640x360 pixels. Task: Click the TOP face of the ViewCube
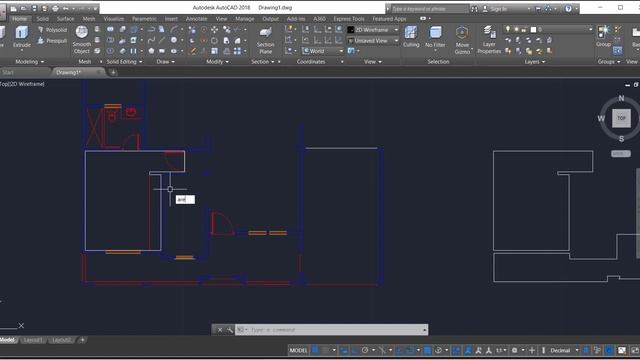pyautogui.click(x=621, y=118)
